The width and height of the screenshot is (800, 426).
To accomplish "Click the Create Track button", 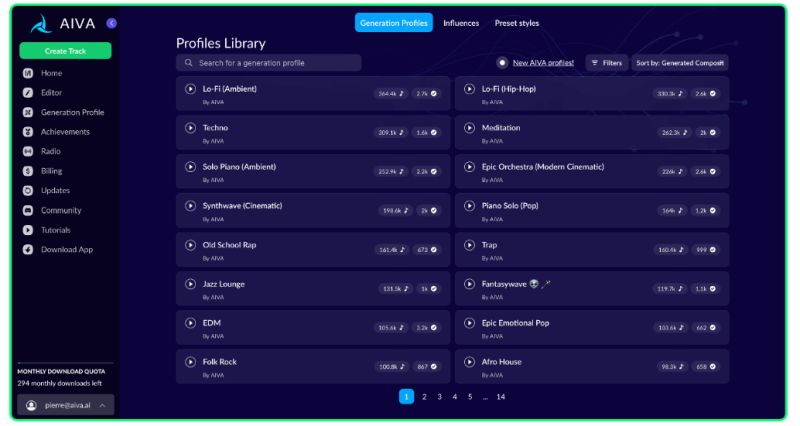I will (64, 51).
